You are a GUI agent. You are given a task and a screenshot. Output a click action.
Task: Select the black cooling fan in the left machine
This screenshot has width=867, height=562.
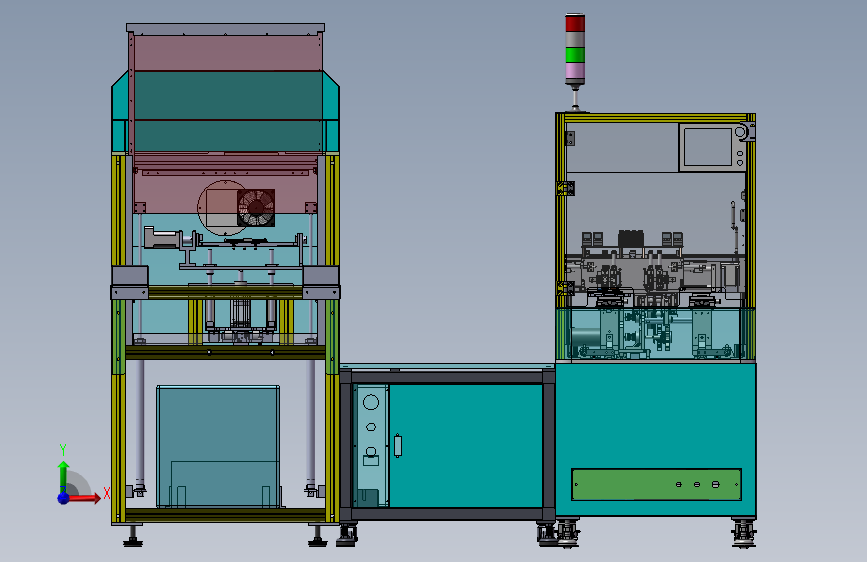[x=256, y=208]
